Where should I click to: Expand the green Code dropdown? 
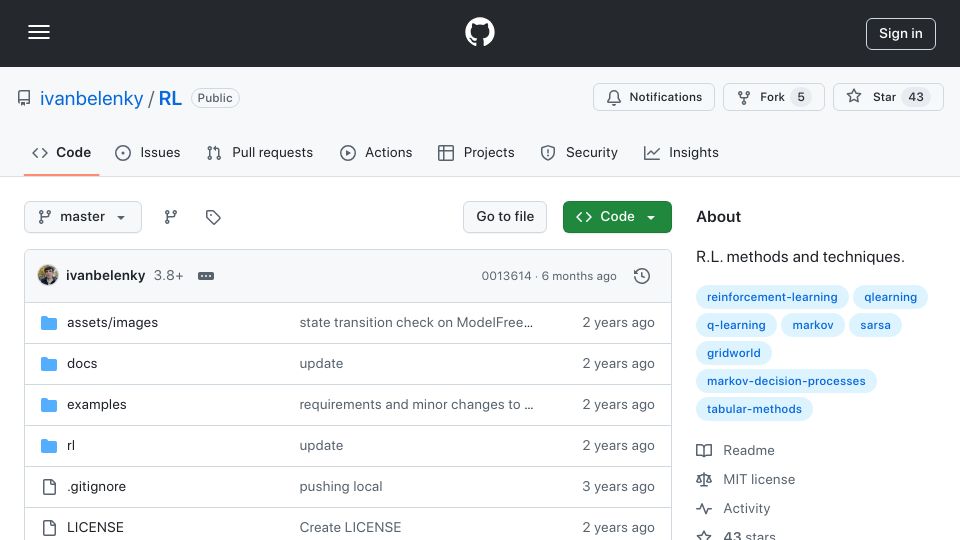click(x=617, y=217)
